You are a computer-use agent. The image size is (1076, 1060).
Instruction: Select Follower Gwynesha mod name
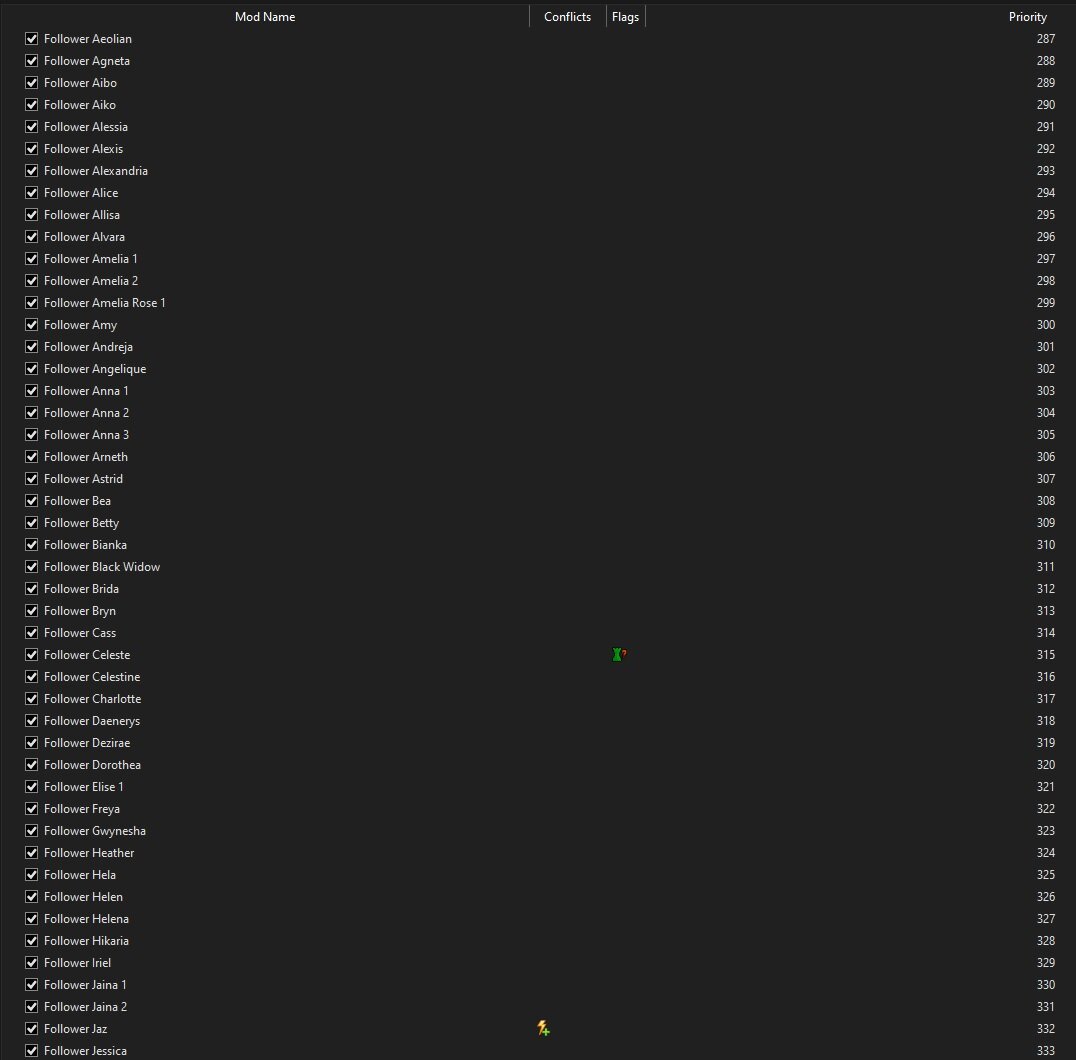95,831
